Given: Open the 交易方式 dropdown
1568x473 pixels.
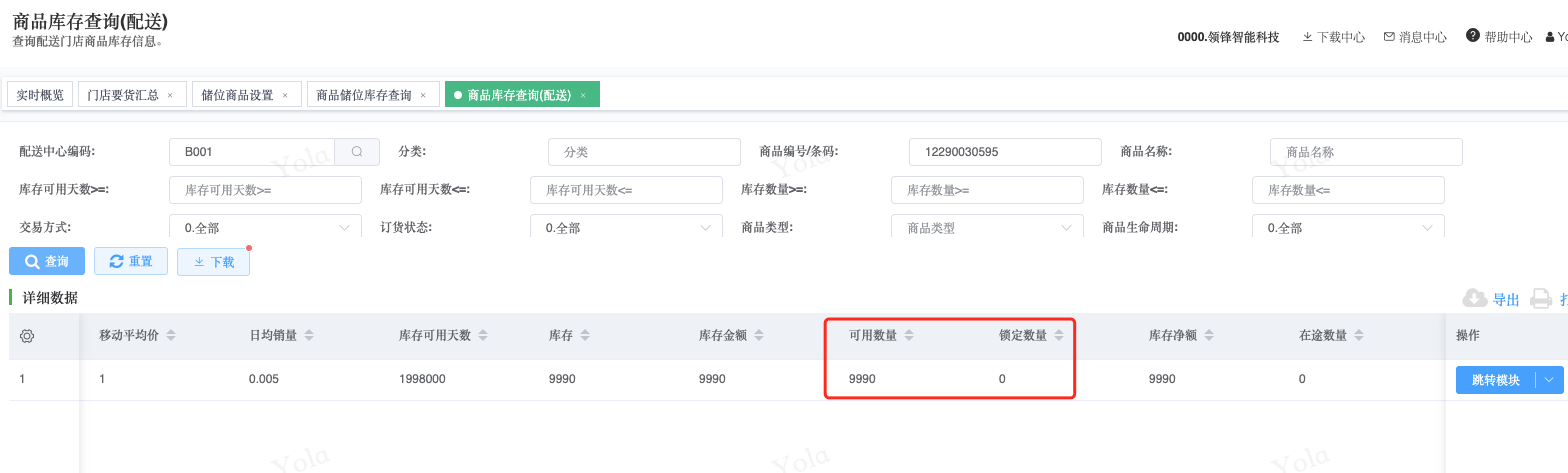Looking at the screenshot, I should point(265,227).
